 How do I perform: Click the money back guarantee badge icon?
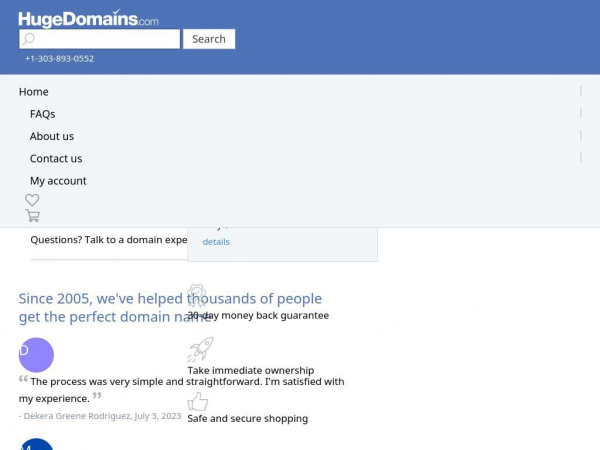pyautogui.click(x=197, y=295)
